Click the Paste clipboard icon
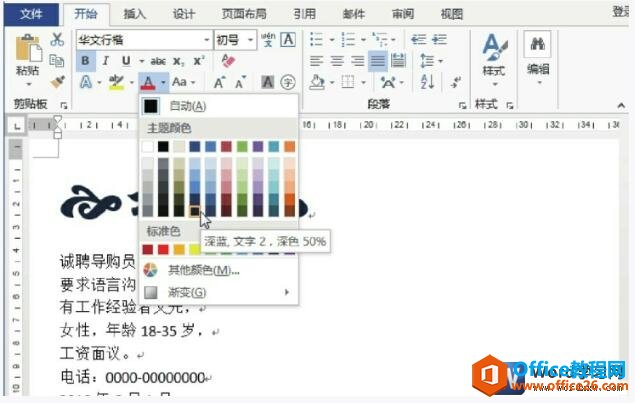The height and width of the screenshot is (403, 635). (28, 49)
